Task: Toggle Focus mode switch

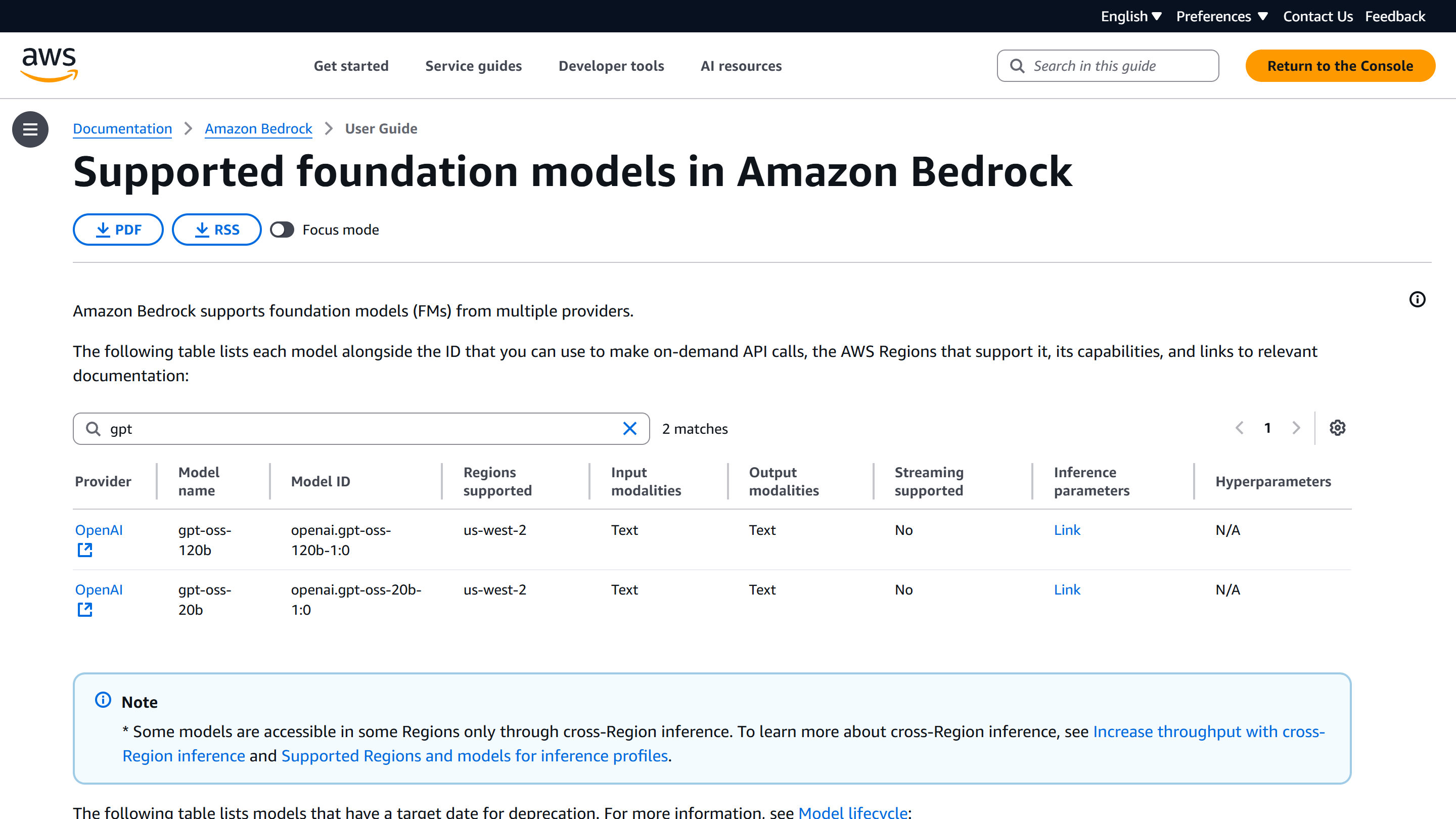Action: (x=282, y=230)
